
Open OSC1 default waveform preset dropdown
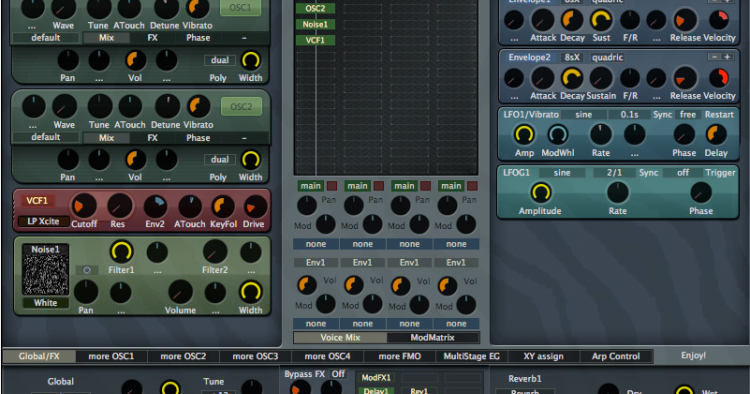pyautogui.click(x=45, y=38)
